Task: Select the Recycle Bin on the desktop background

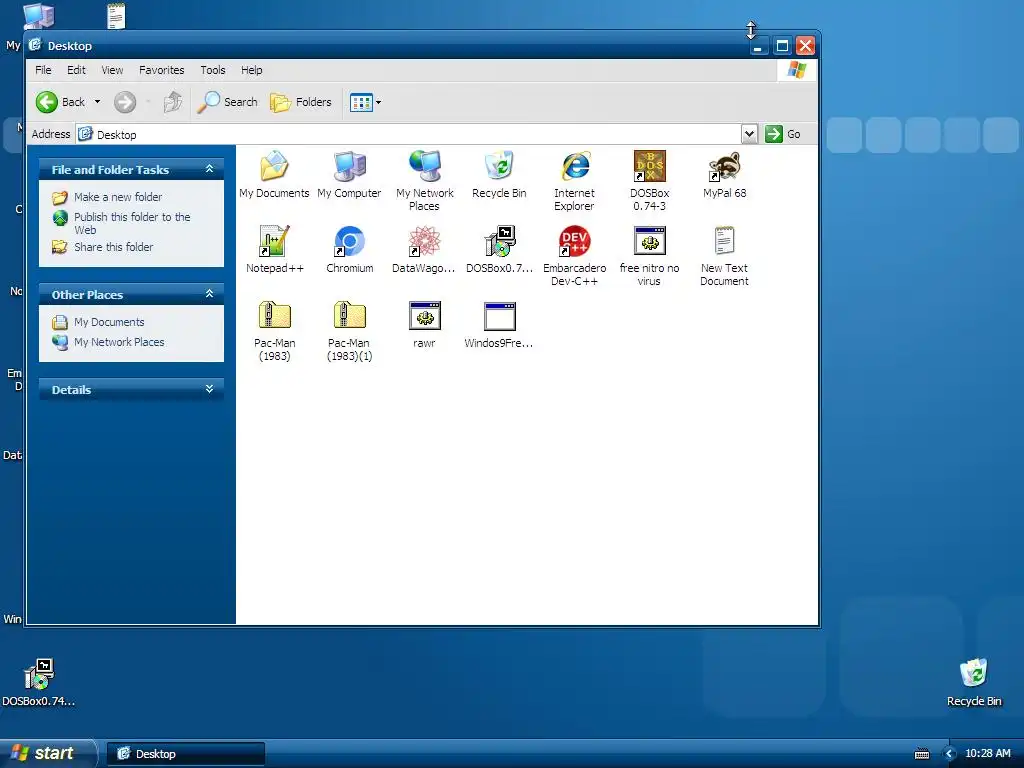Action: [974, 682]
